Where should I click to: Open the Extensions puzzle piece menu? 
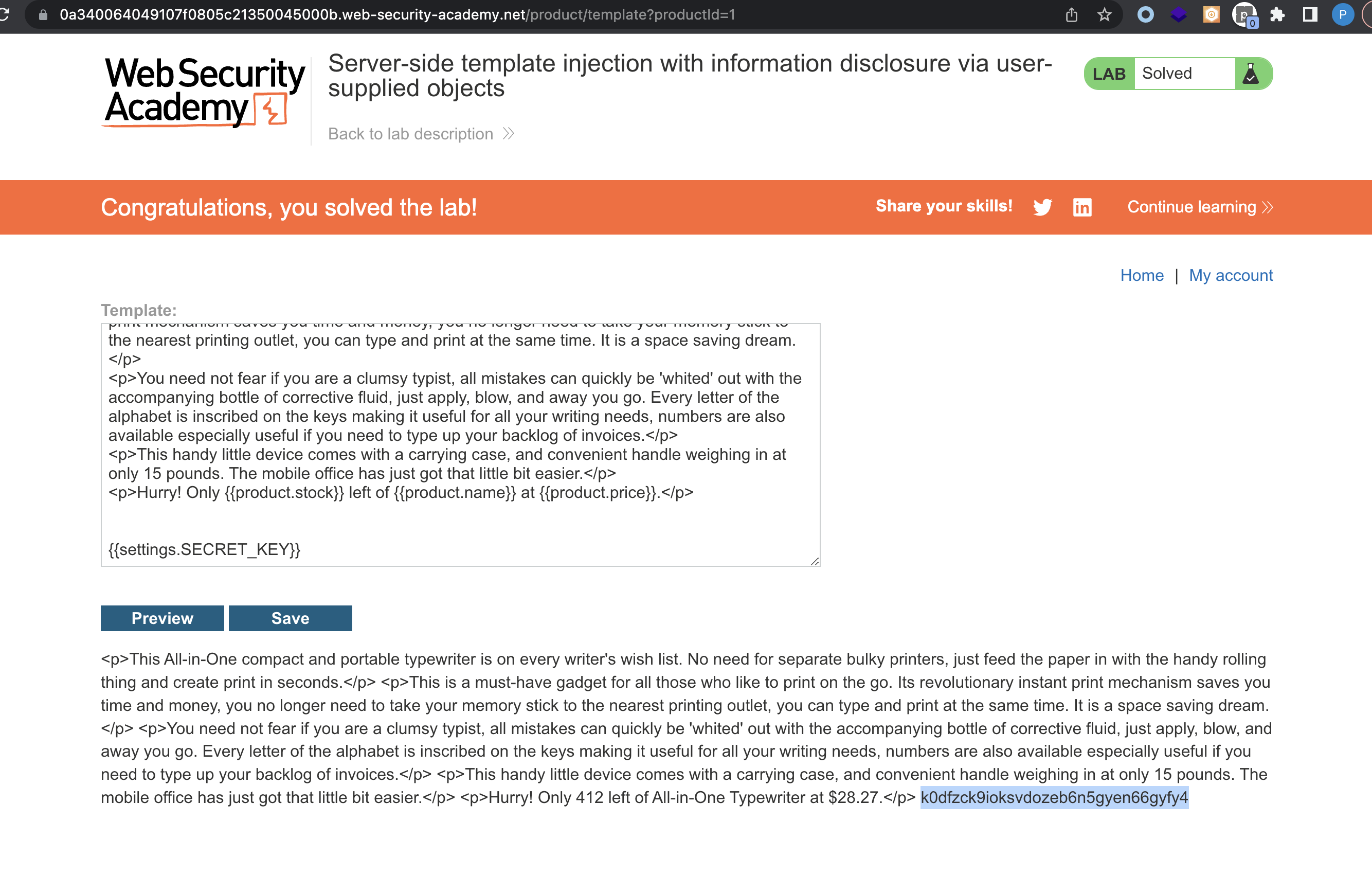coord(1277,14)
